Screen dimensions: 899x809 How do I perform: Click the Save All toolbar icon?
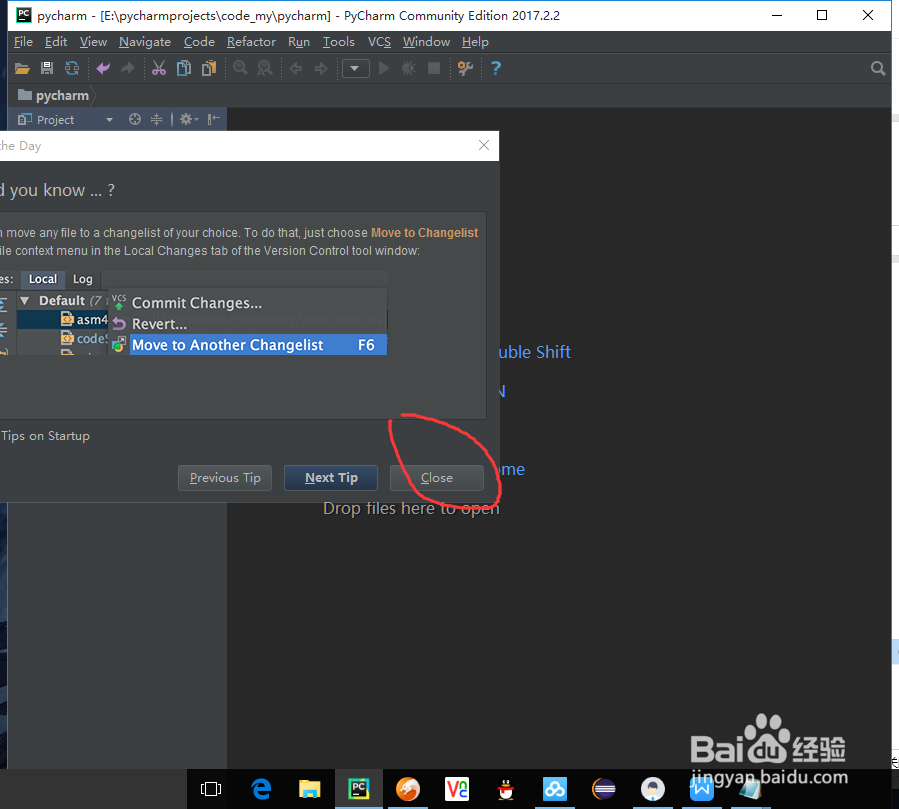(x=47, y=69)
